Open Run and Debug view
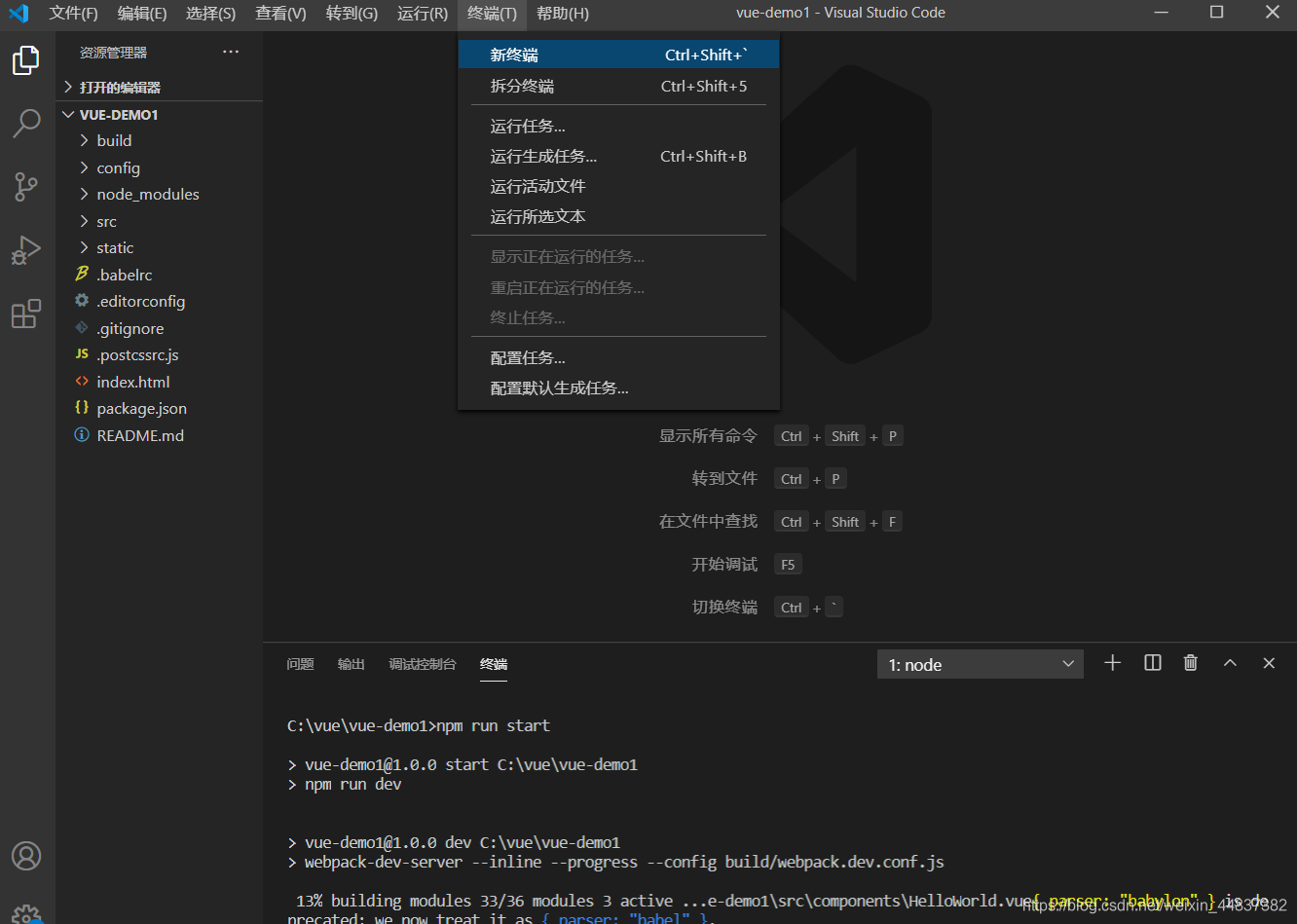1297x924 pixels. pos(26,250)
